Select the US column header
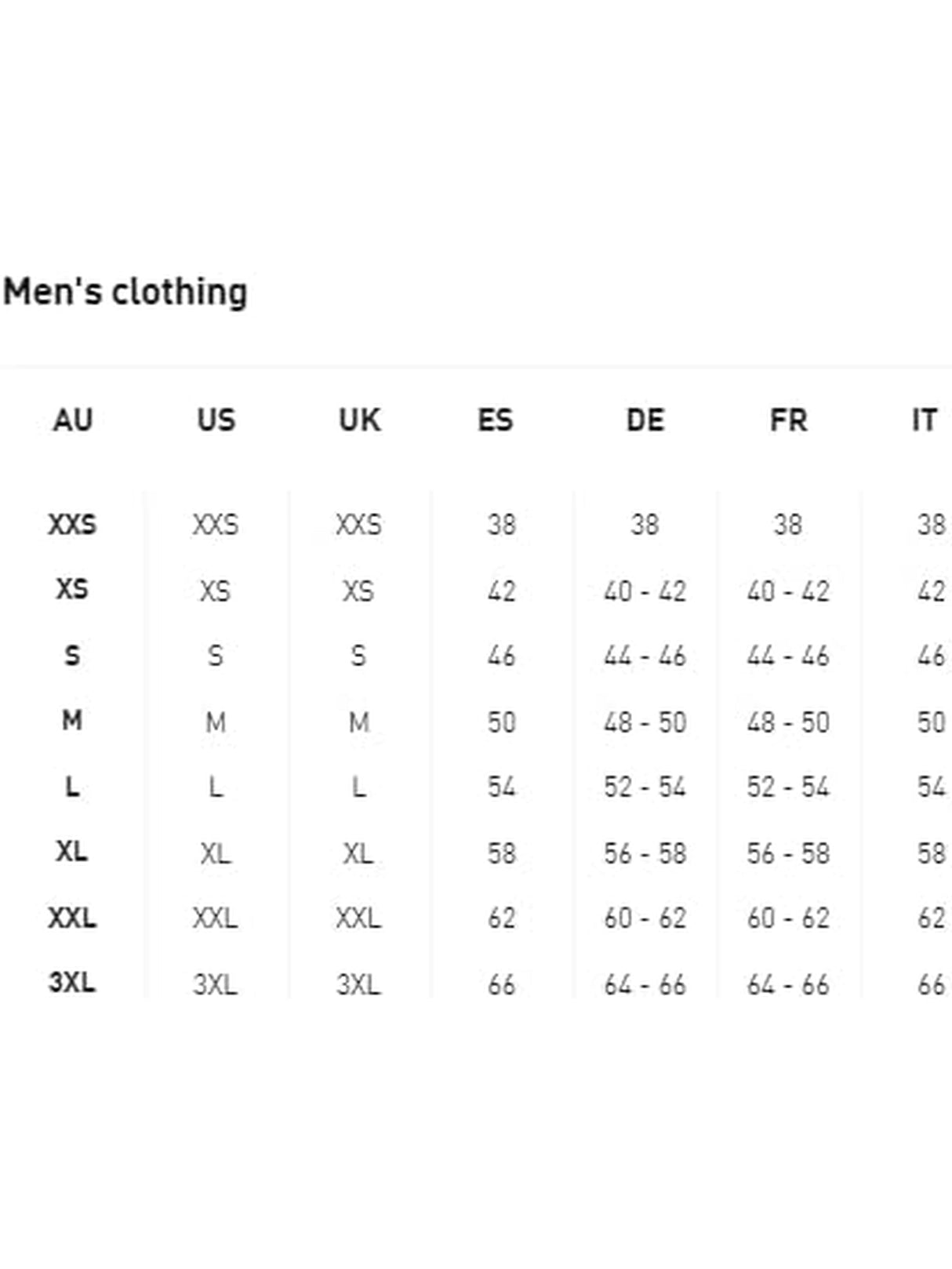 216,420
